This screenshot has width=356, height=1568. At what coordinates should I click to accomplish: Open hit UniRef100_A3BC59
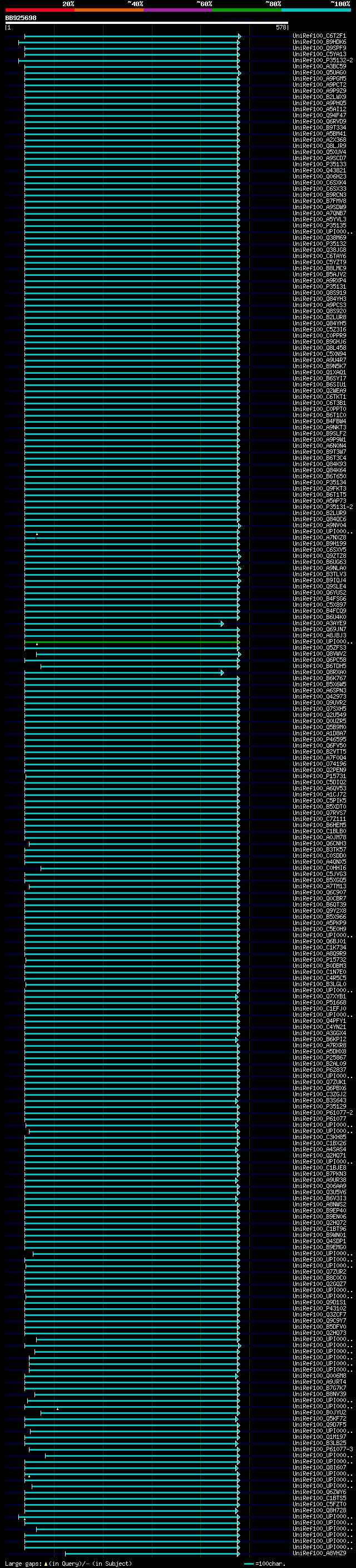coord(319,66)
